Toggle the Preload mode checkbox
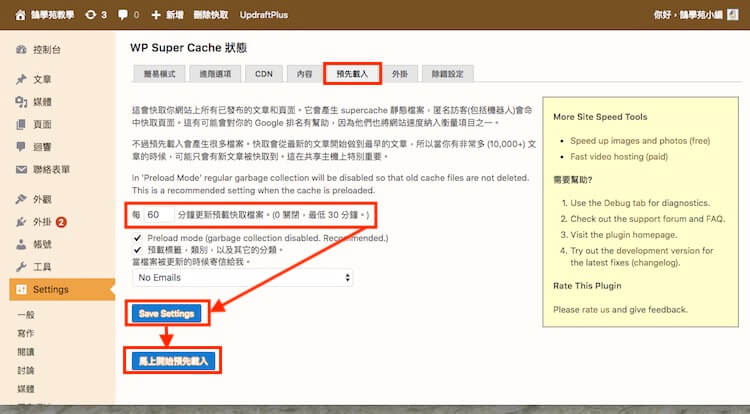This screenshot has width=750, height=414. click(138, 239)
